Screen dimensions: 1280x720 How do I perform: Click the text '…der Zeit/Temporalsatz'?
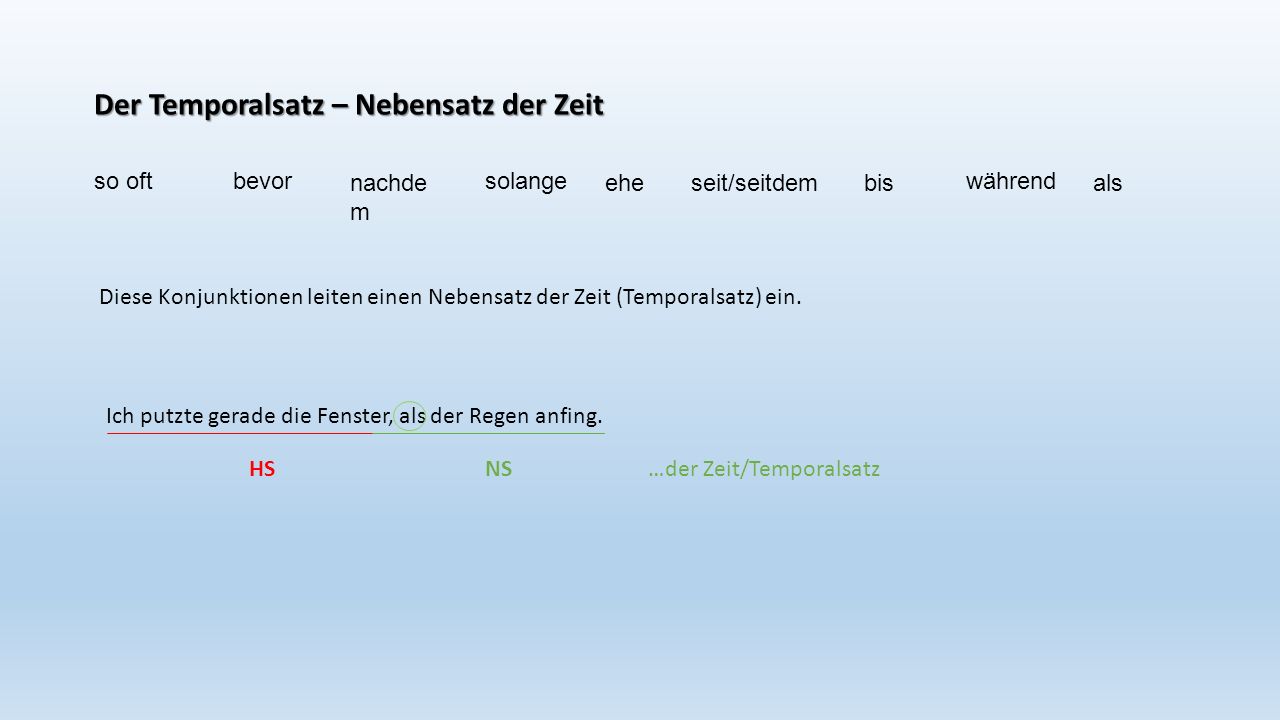point(764,469)
